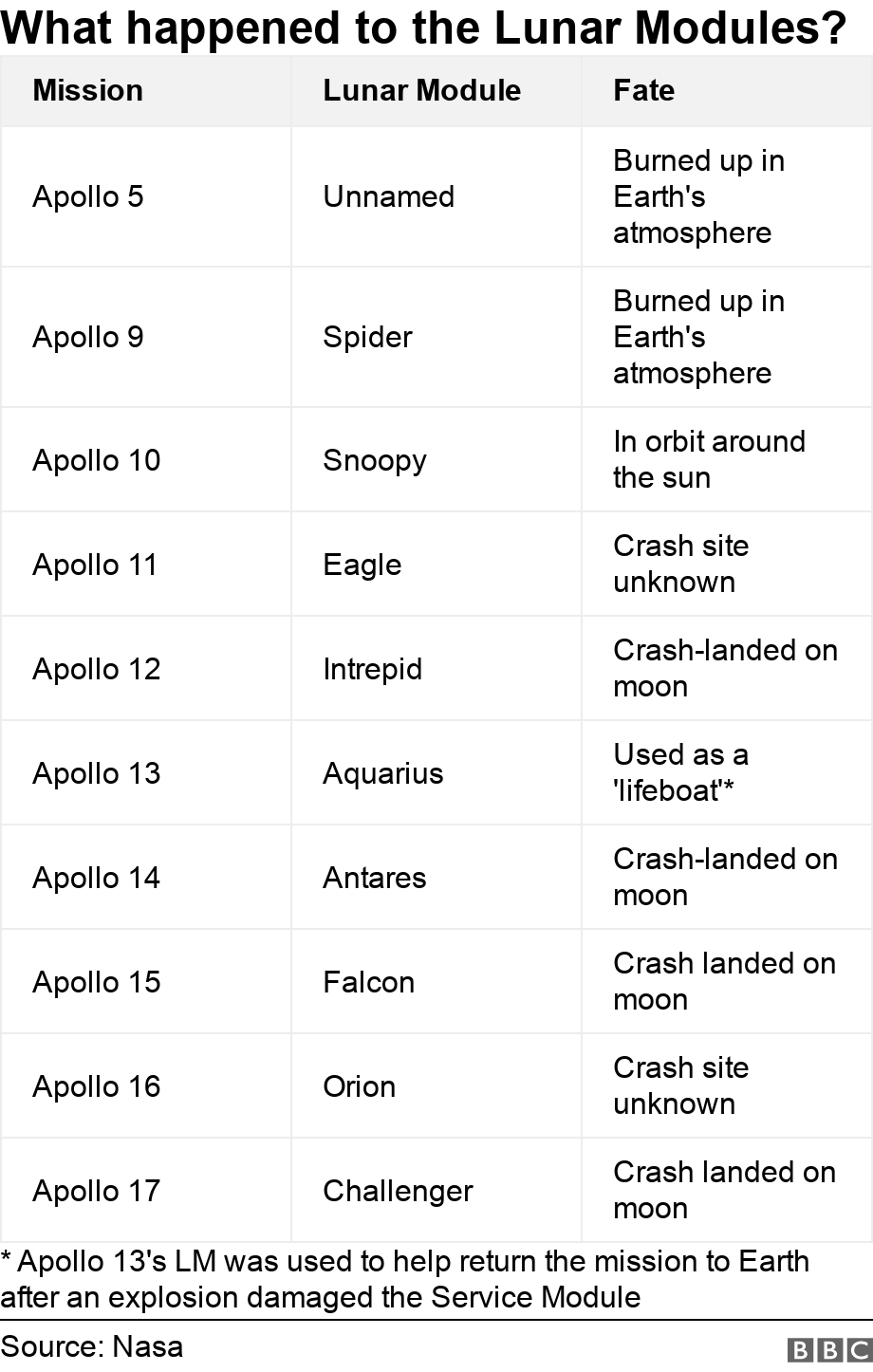
Task: Select the Eagle lunar module cell
Action: [362, 565]
